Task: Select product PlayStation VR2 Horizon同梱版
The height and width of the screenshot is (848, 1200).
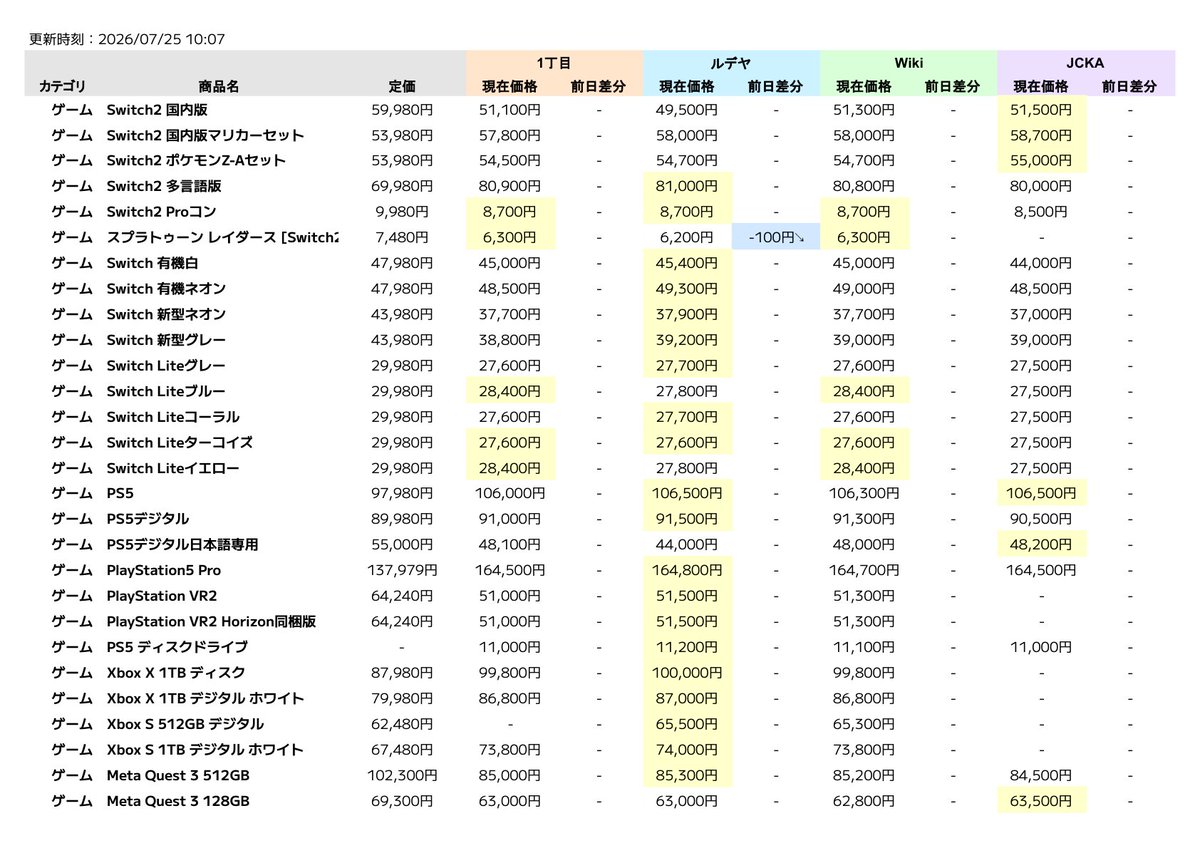Action: tap(211, 621)
